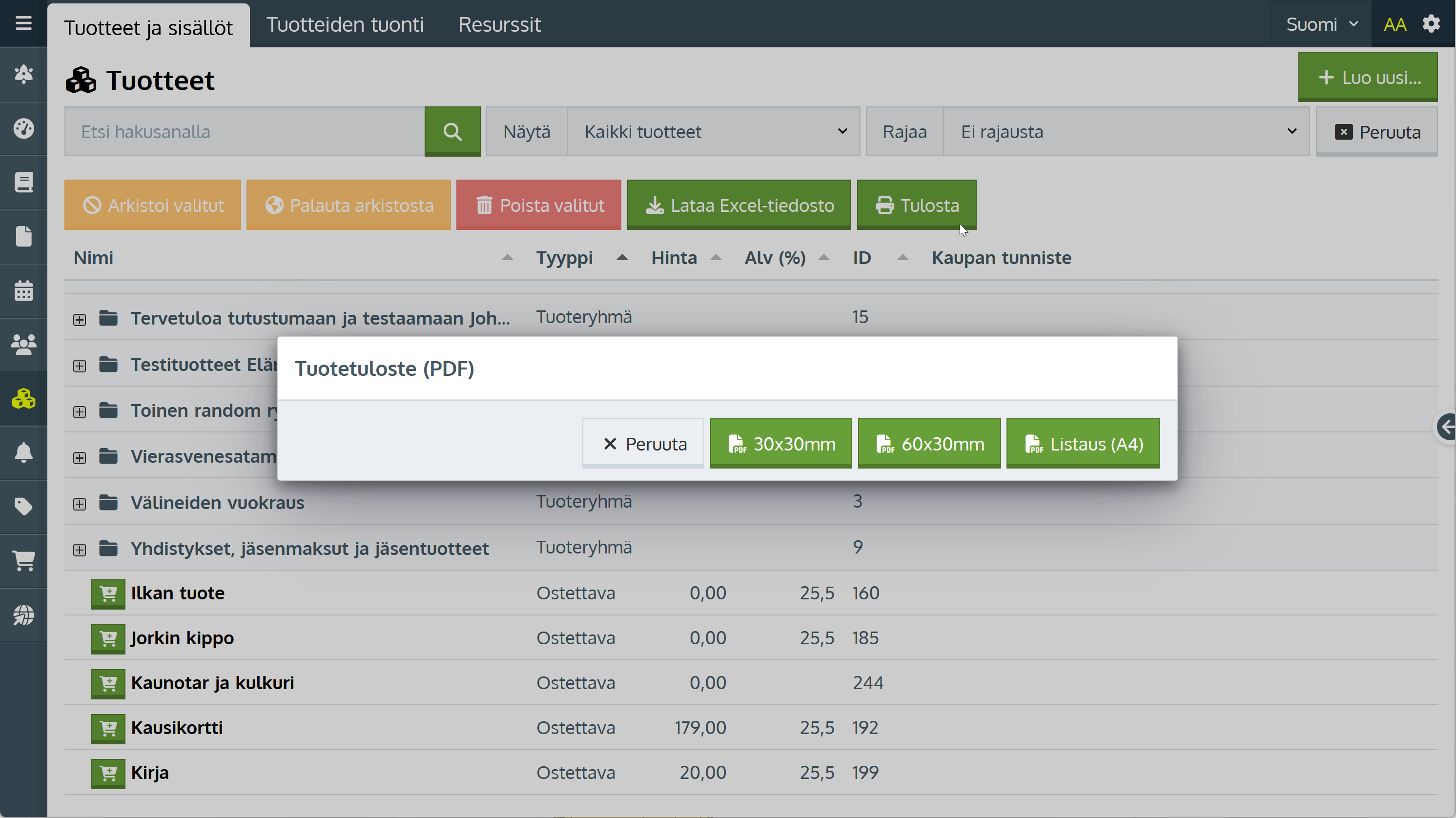
Task: Click the green search magnifier button
Action: pos(452,131)
